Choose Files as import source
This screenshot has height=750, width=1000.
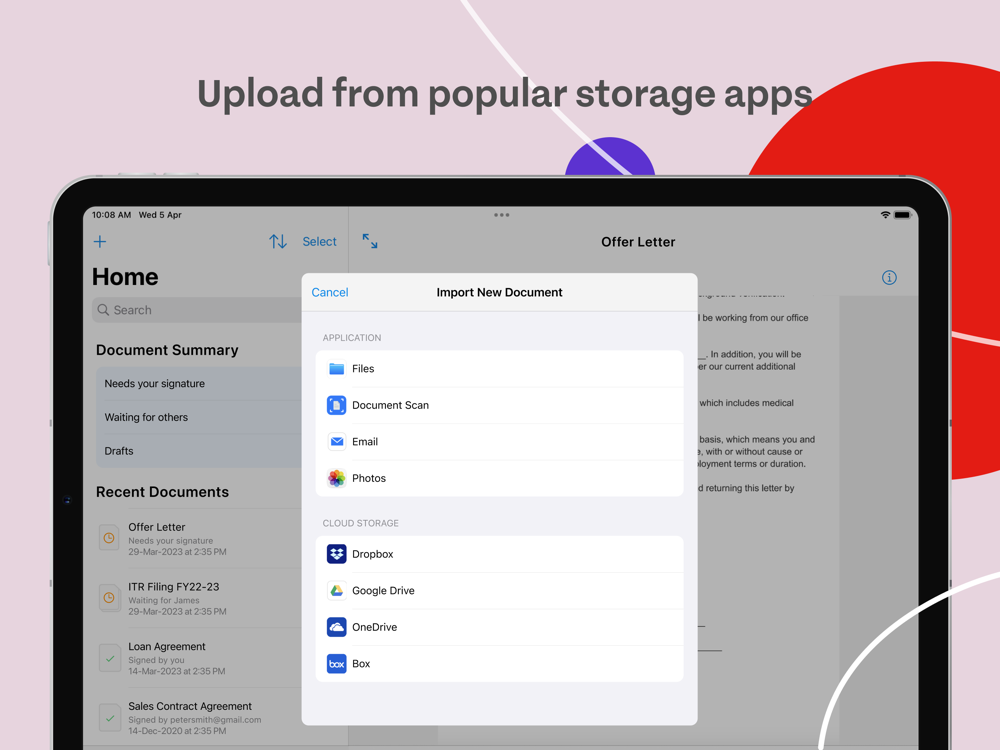(499, 369)
